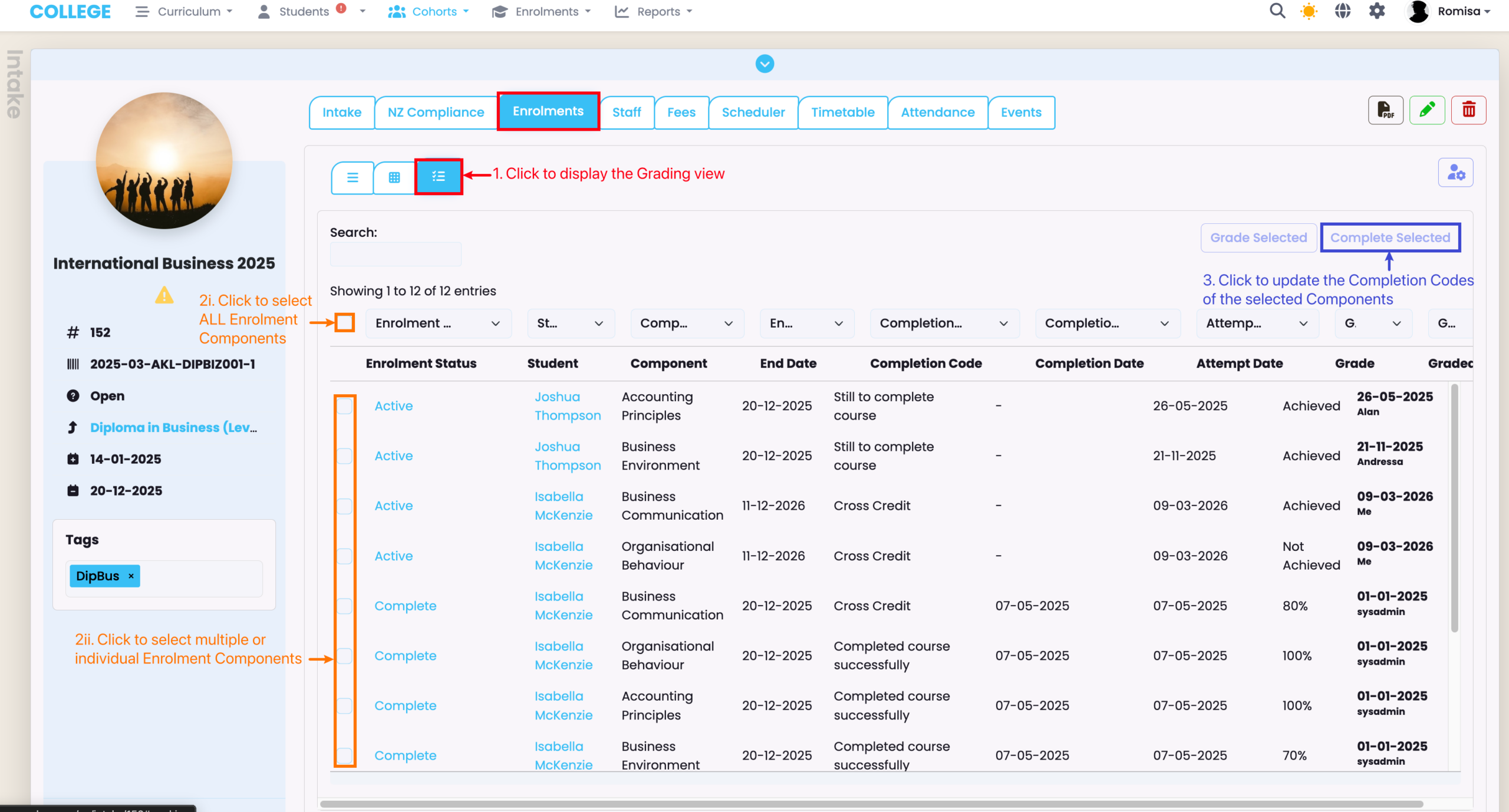Open Diploma in Business programme link
Screen dimensions: 1509x812
[x=173, y=428]
